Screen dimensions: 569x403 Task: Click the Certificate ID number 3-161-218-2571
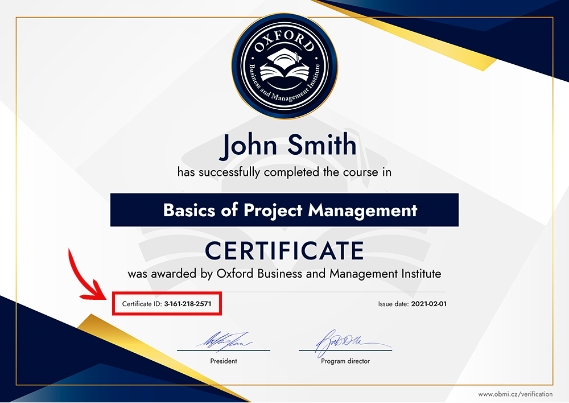(188, 304)
